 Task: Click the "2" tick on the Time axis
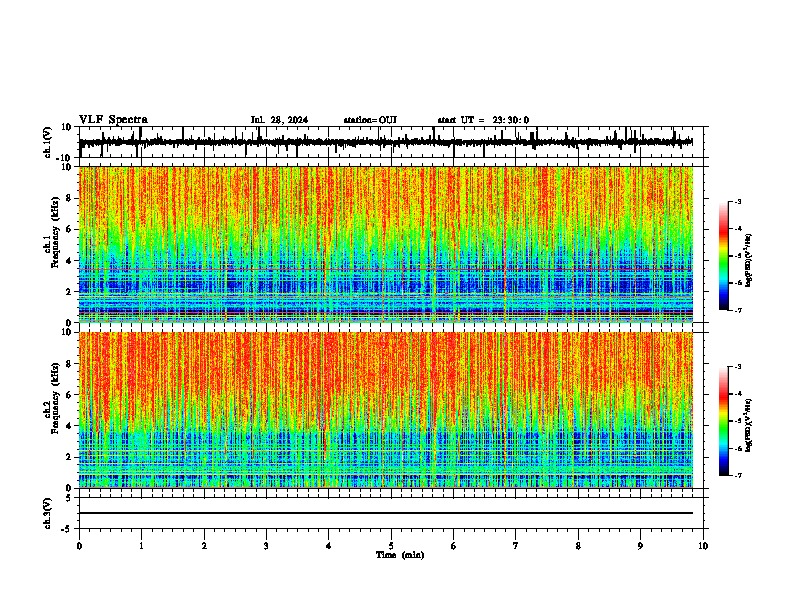click(x=204, y=546)
